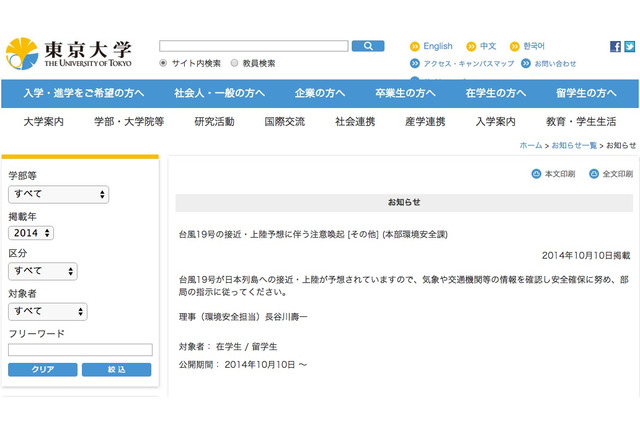Select the 教員検索 radio button

(234, 63)
